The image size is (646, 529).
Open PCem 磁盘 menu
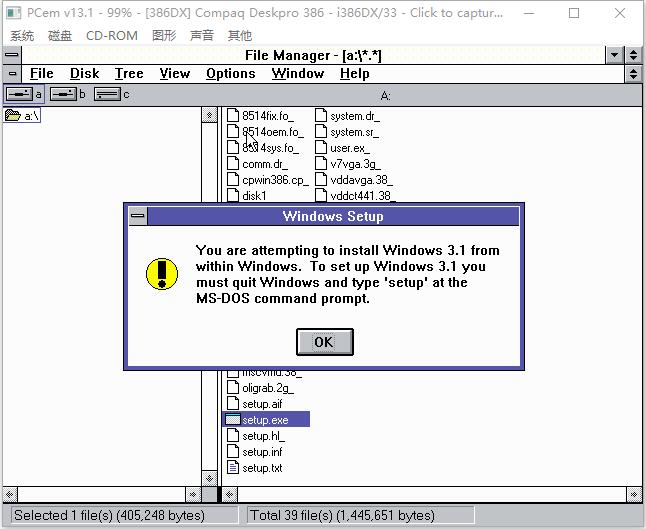coord(60,35)
